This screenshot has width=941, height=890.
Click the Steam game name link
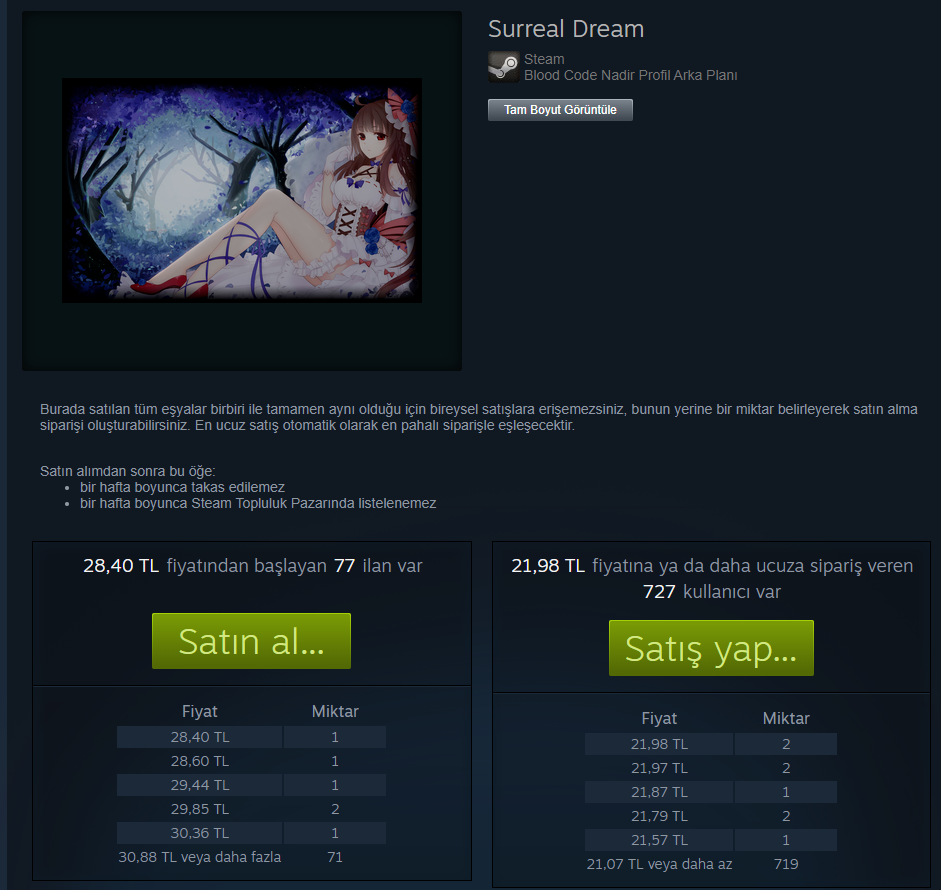click(544, 59)
